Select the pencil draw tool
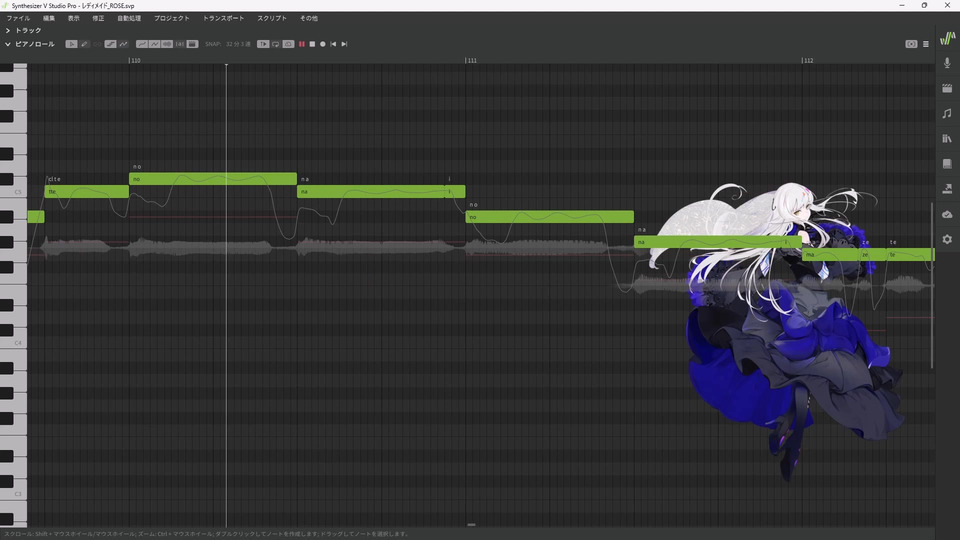The height and width of the screenshot is (540, 960). [x=84, y=44]
